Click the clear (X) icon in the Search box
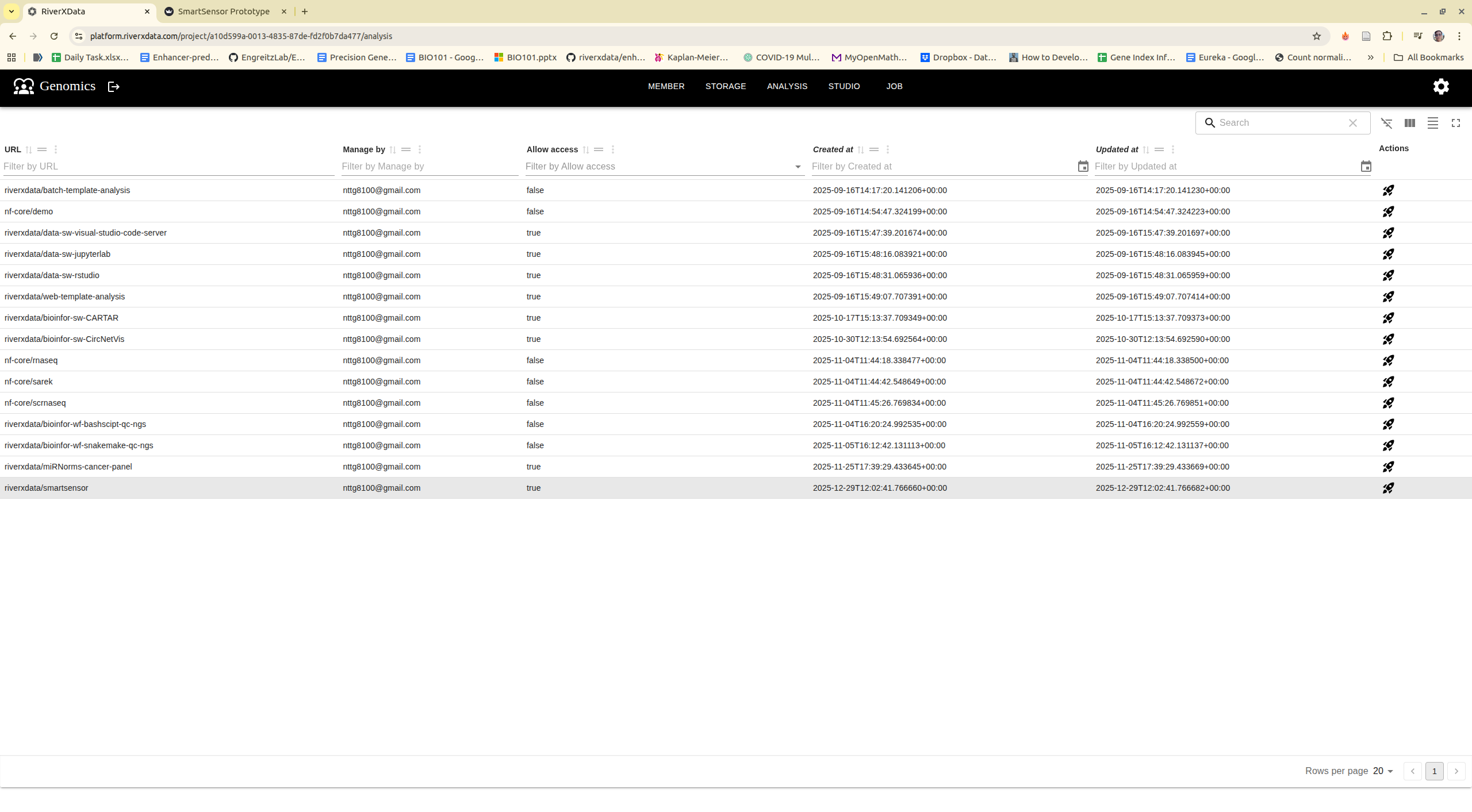Image resolution: width=1472 pixels, height=812 pixels. pos(1352,123)
